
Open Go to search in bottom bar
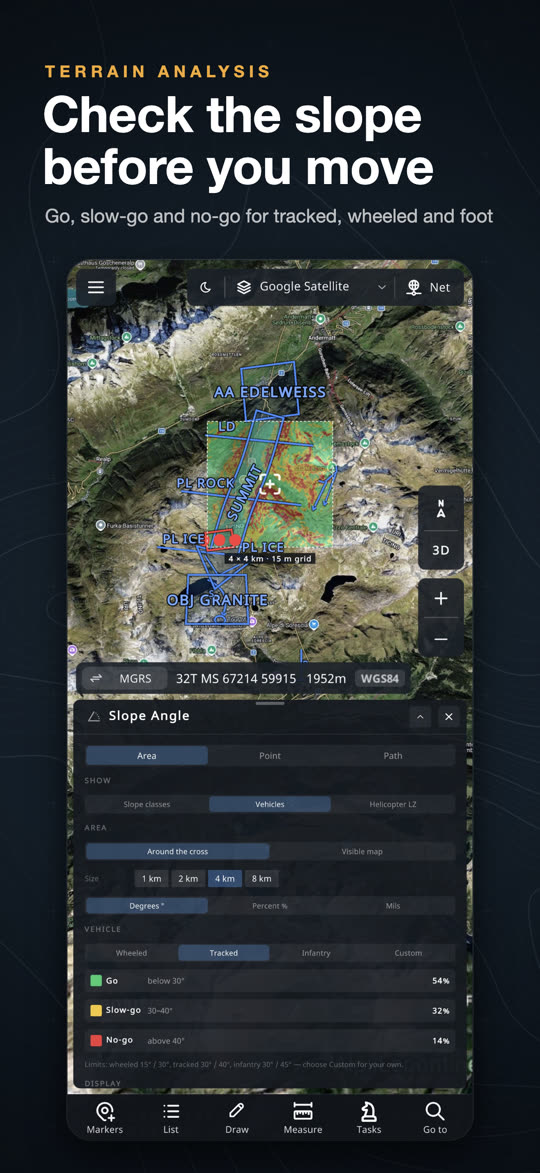435,1118
